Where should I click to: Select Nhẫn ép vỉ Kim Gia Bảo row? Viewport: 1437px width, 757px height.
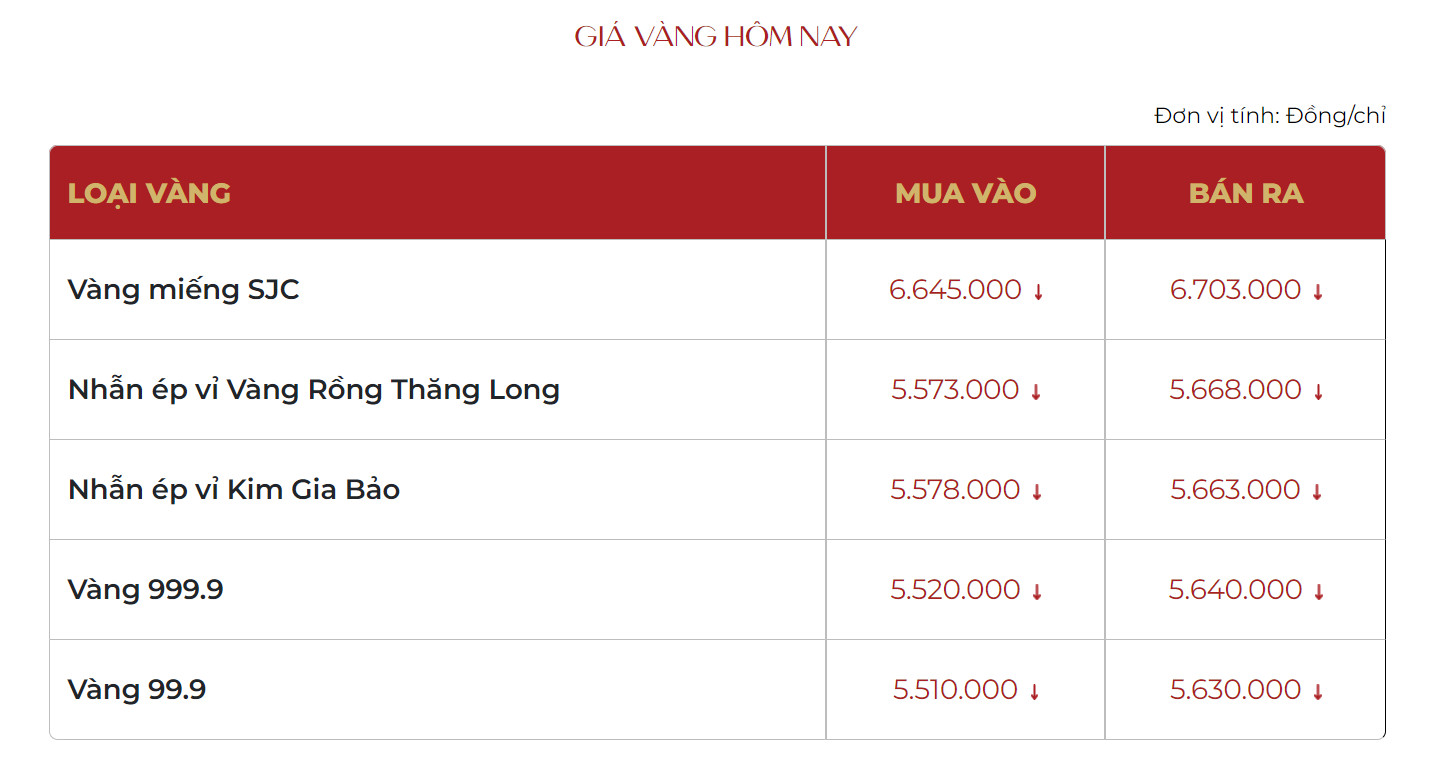tap(234, 490)
